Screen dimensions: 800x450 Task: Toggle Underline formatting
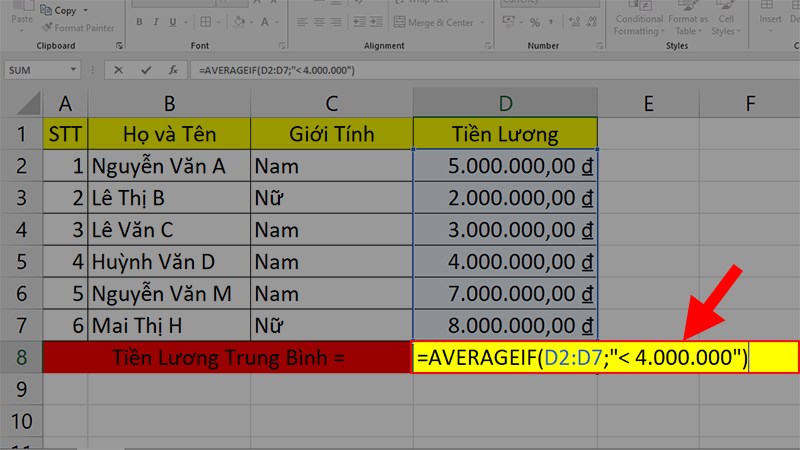point(173,22)
